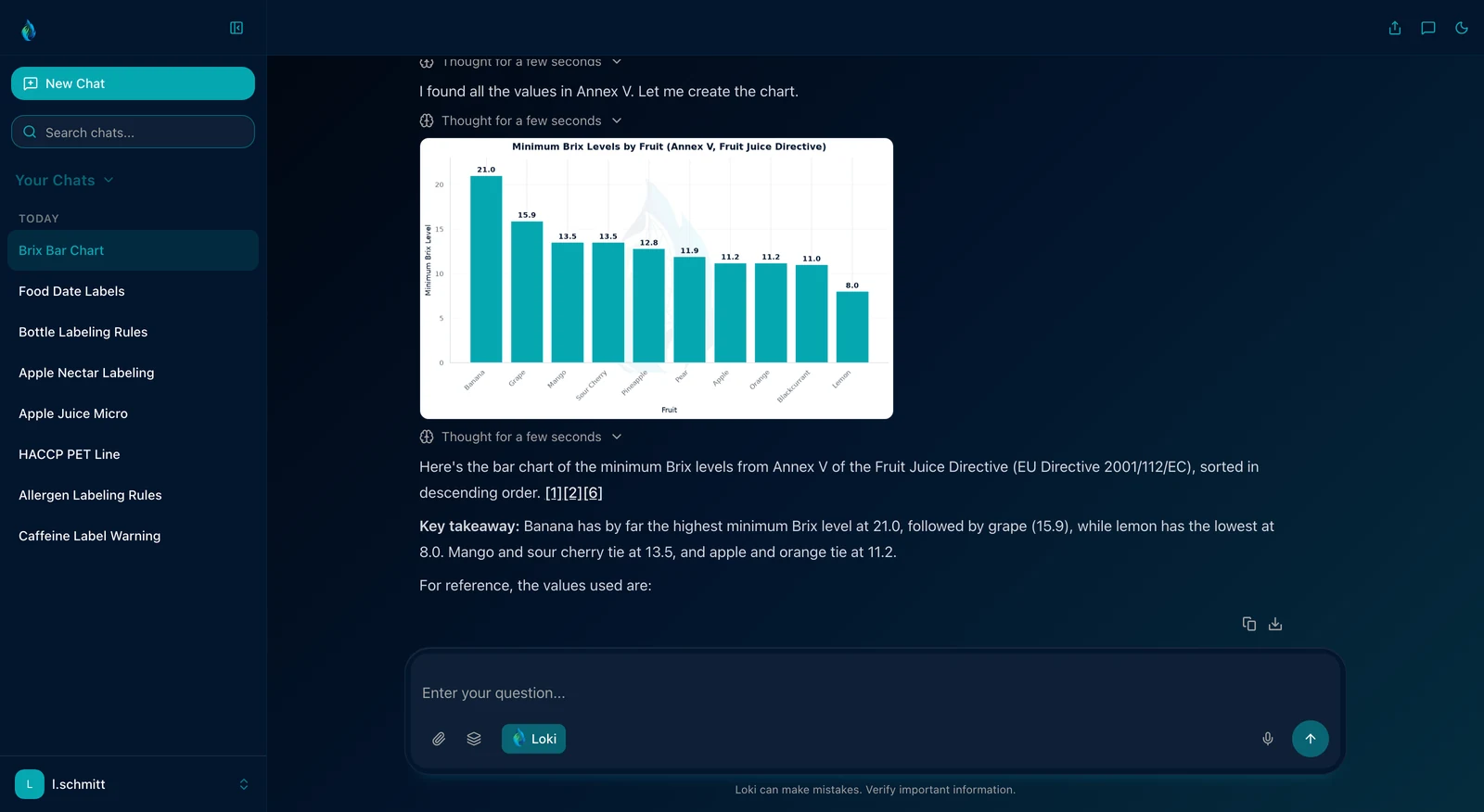Open citation link [2]
Screen dimensions: 1484x812
point(573,493)
